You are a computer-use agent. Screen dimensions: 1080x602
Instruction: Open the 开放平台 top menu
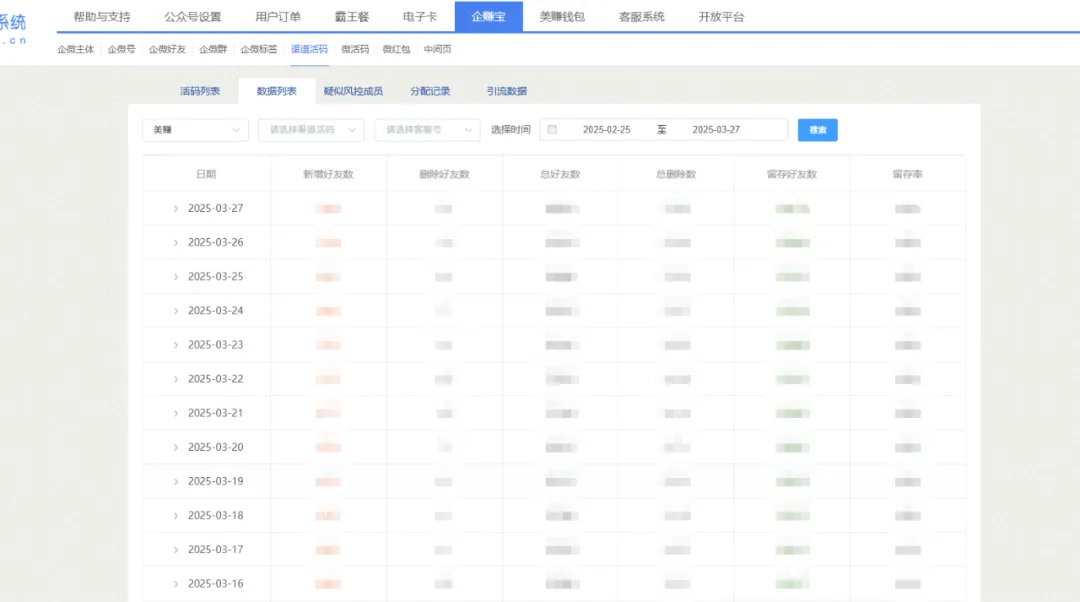click(721, 17)
